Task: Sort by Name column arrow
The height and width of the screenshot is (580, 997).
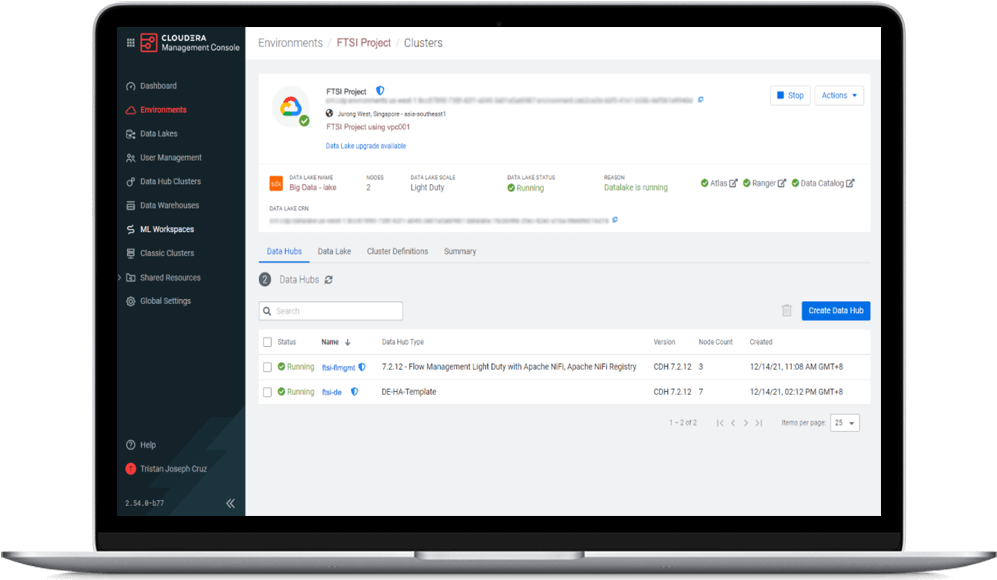Action: click(348, 342)
